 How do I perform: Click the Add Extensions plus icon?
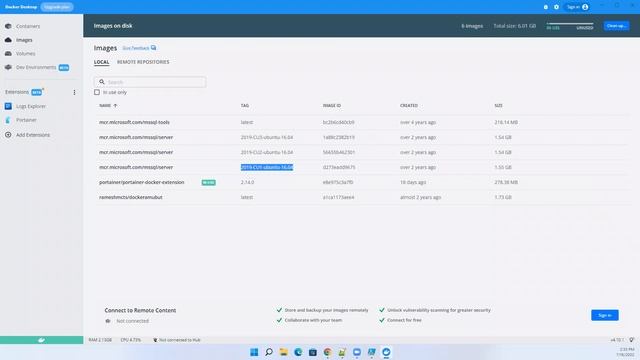pos(8,135)
